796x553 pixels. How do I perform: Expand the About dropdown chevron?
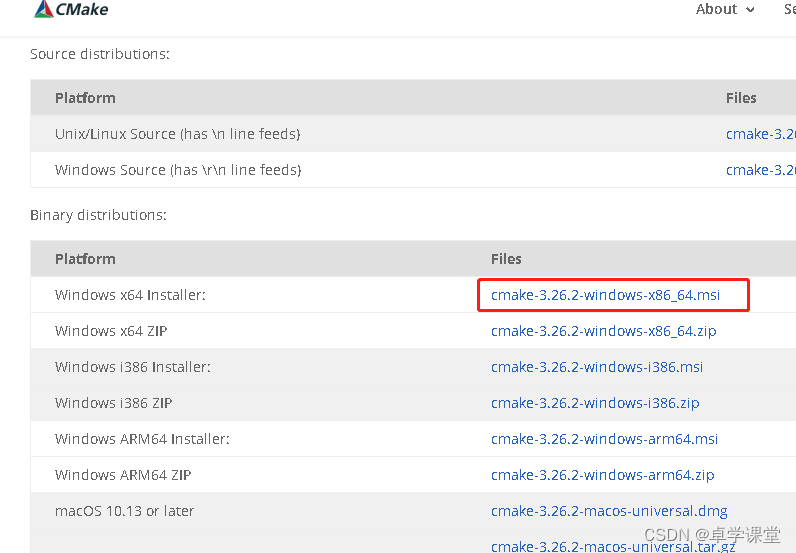coord(750,10)
